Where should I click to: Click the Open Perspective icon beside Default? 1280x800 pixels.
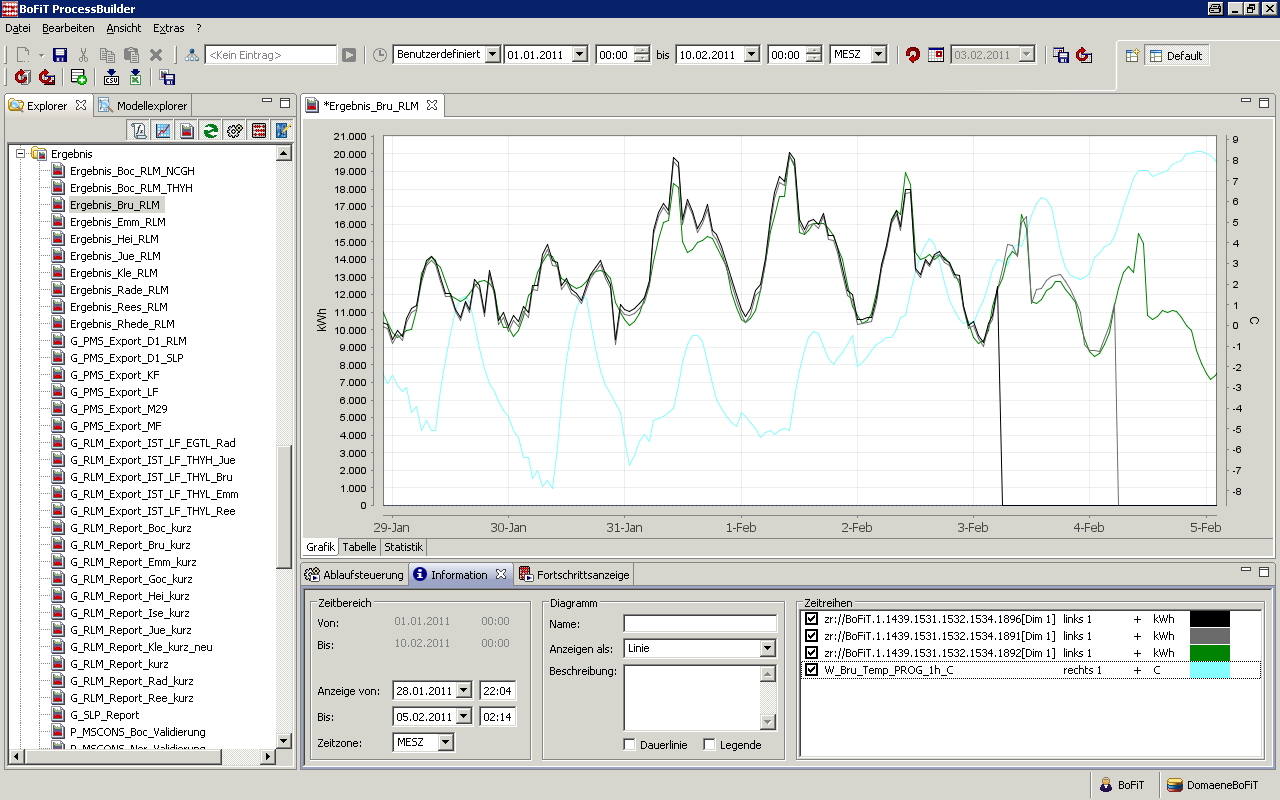[x=1132, y=56]
